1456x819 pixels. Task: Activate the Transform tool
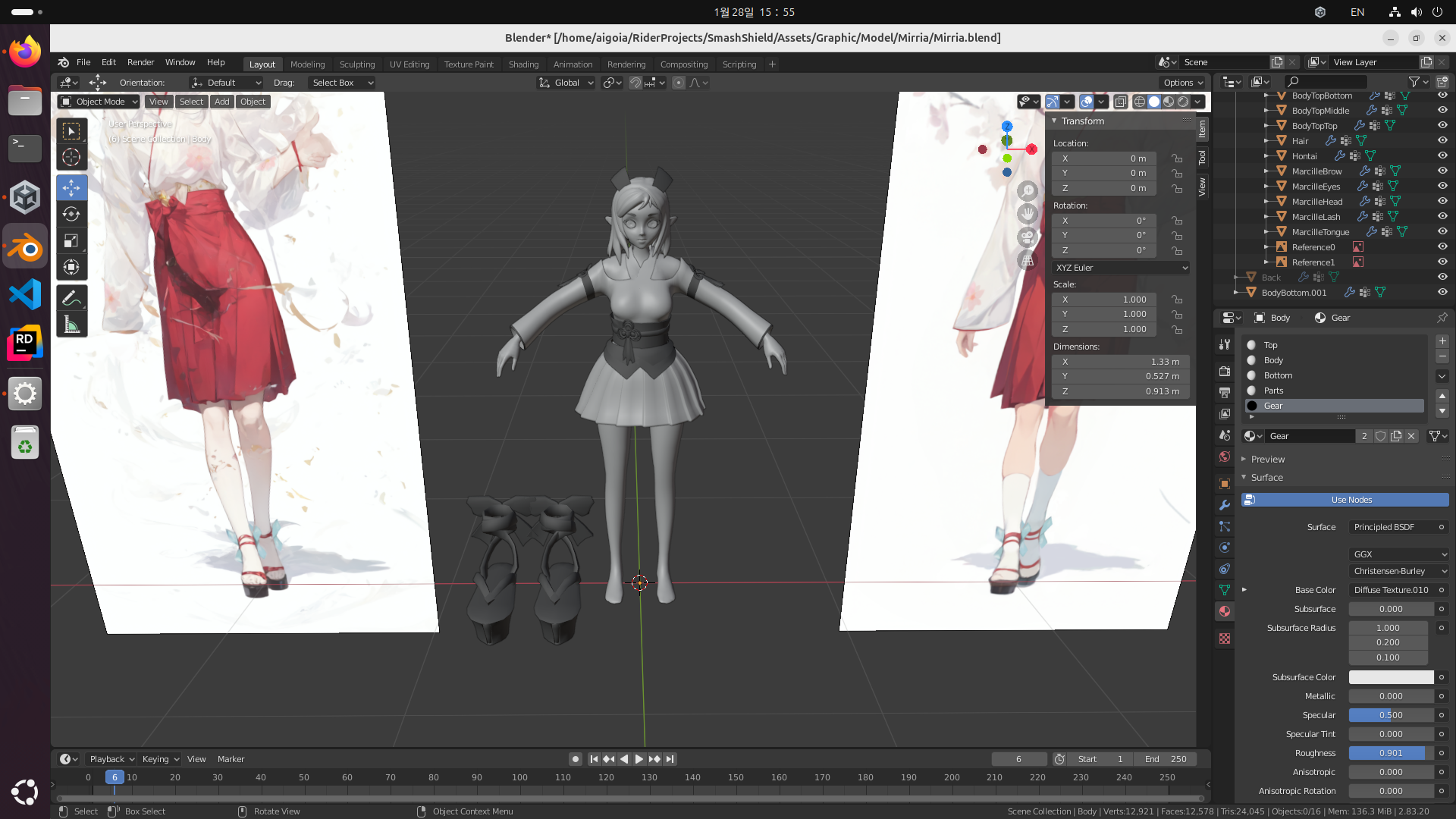click(x=71, y=268)
